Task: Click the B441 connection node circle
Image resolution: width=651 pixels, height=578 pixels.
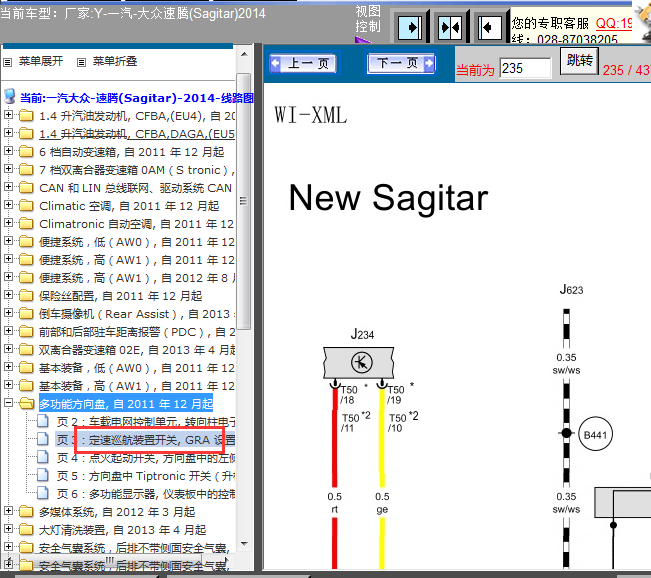Action: [x=595, y=434]
